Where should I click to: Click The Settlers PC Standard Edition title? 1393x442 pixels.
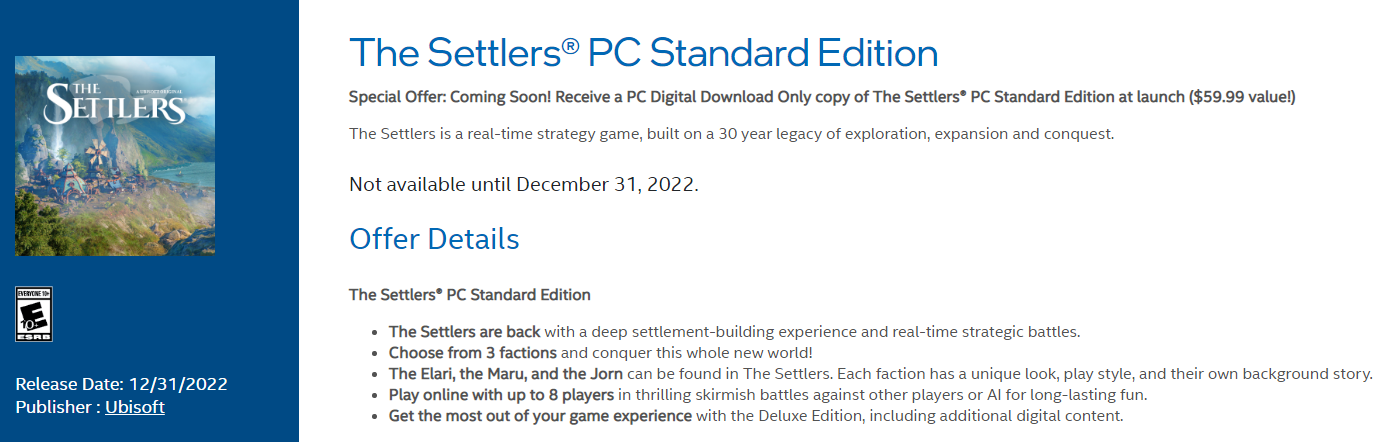pos(644,53)
